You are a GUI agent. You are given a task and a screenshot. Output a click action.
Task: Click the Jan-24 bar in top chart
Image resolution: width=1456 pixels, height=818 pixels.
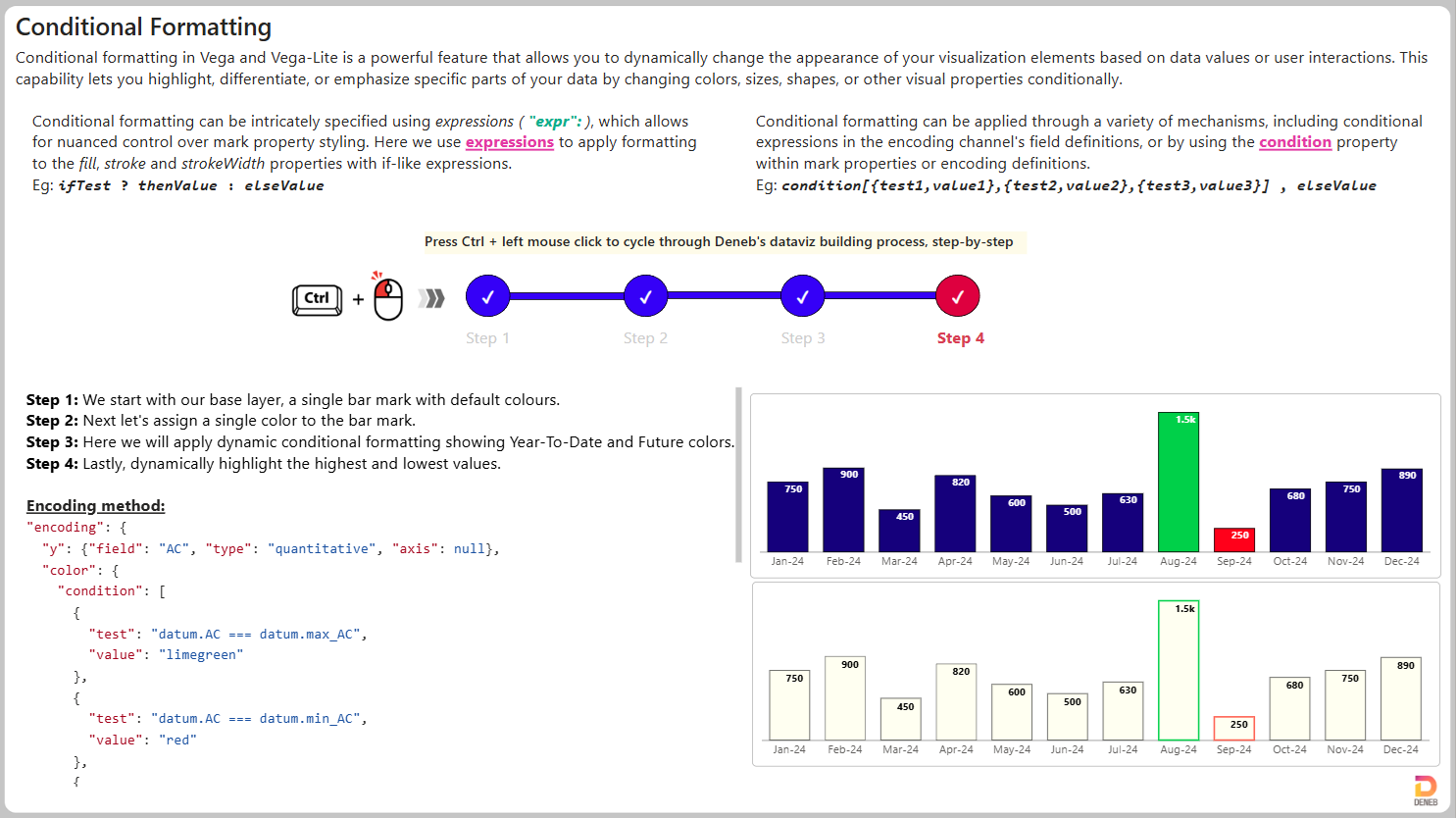787,517
